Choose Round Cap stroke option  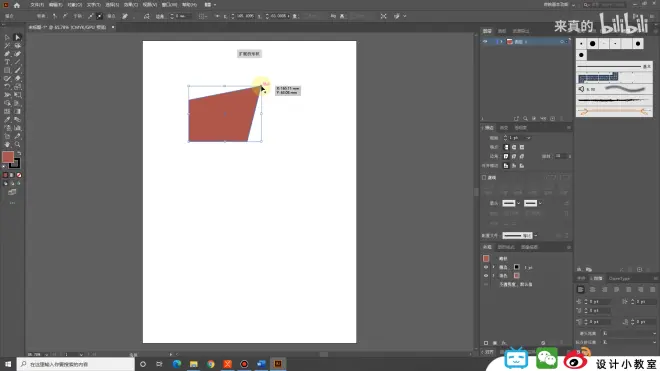click(x=514, y=147)
